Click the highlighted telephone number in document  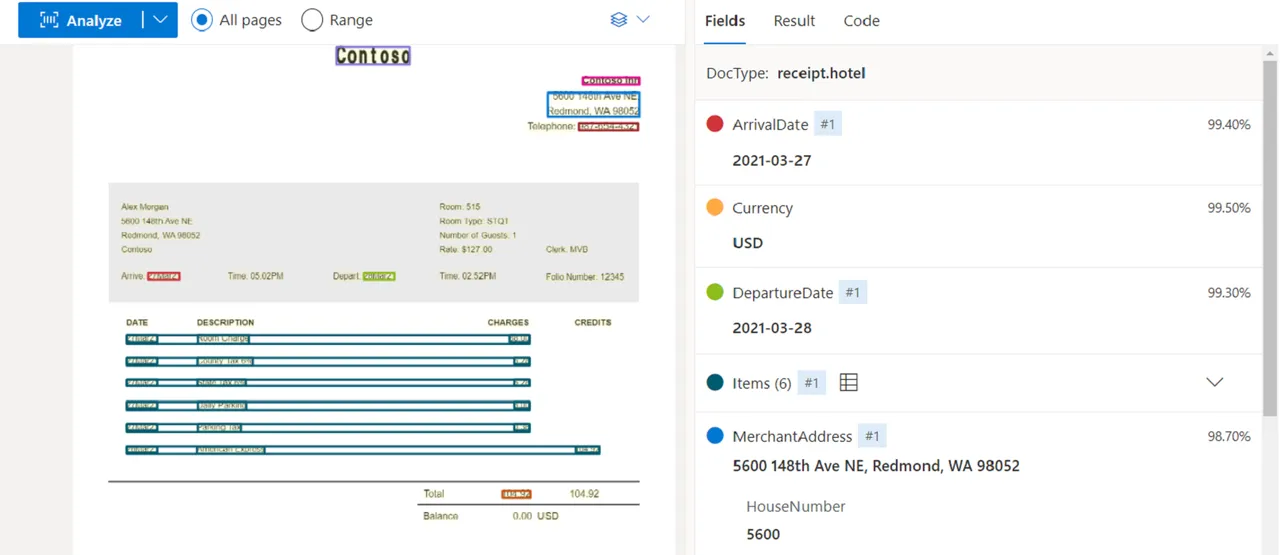608,127
